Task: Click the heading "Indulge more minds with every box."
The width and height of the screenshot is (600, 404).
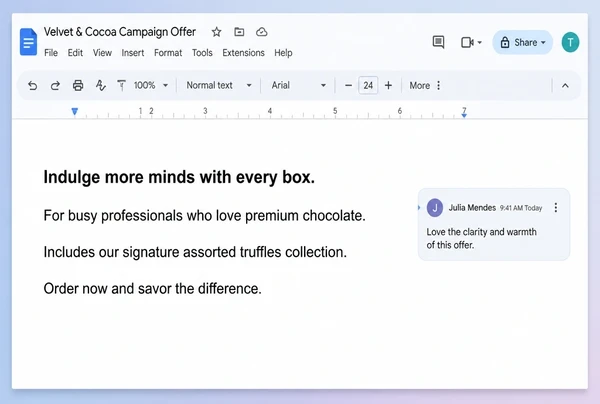Action: pos(179,177)
